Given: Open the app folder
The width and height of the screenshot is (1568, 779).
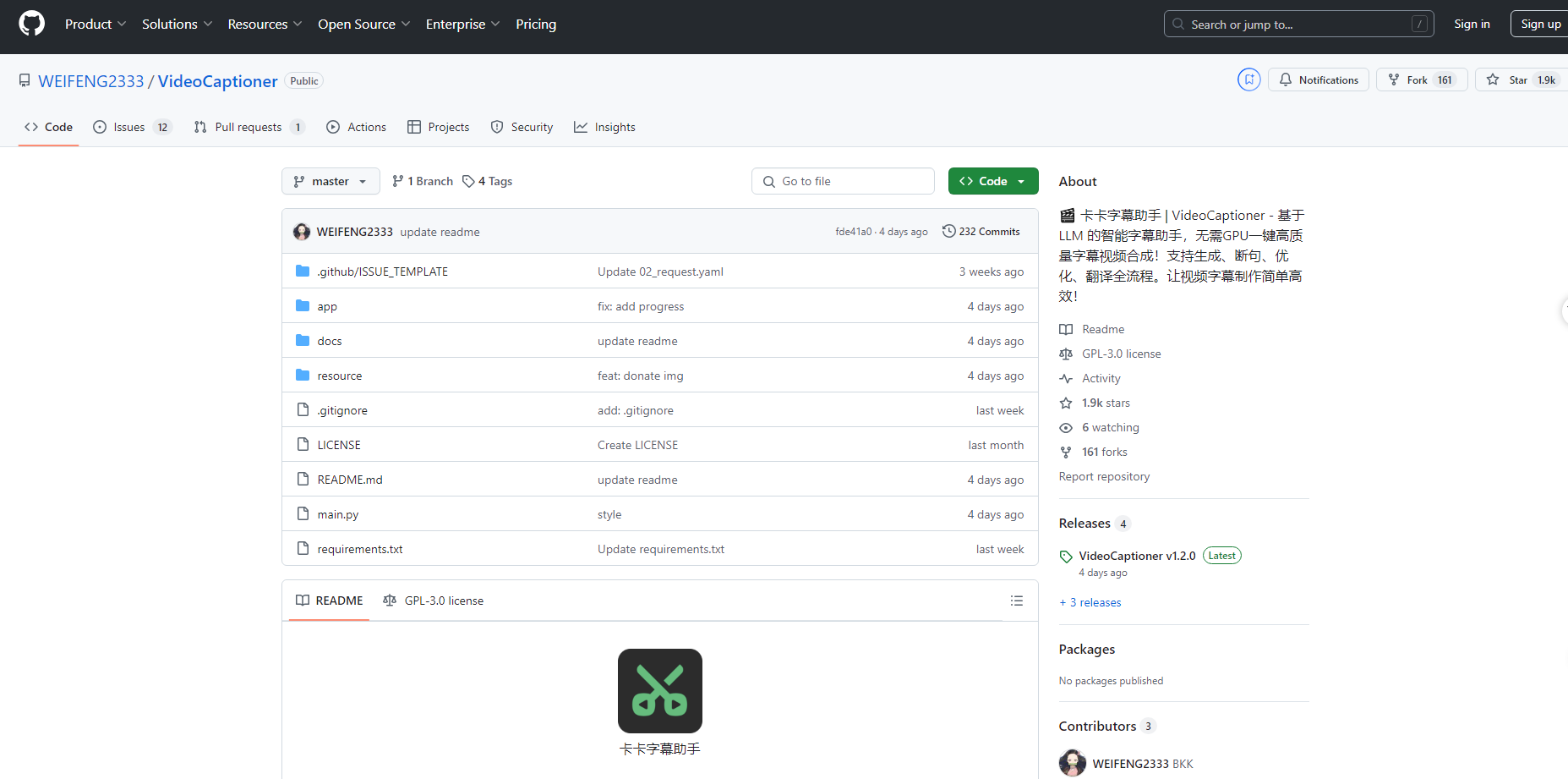Looking at the screenshot, I should tap(327, 306).
